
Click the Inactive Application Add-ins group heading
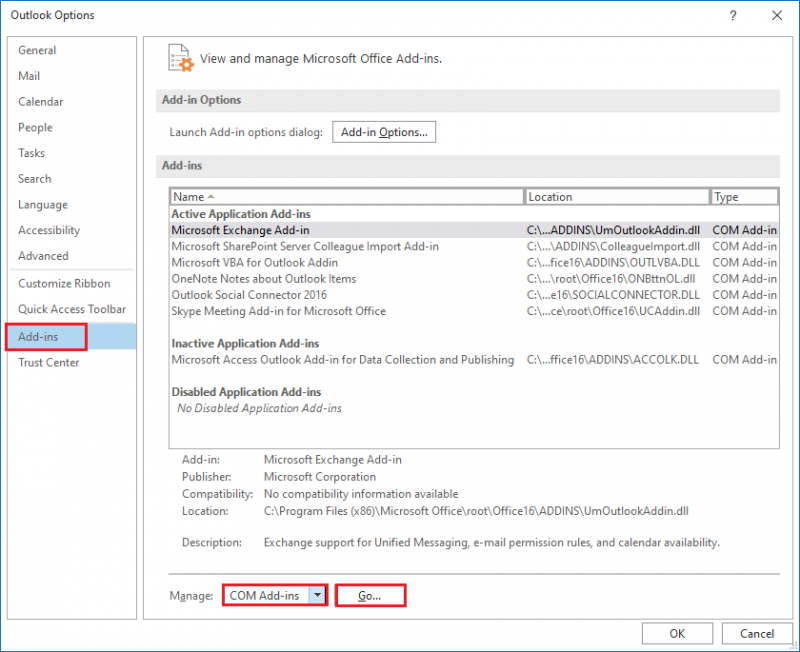(x=245, y=343)
